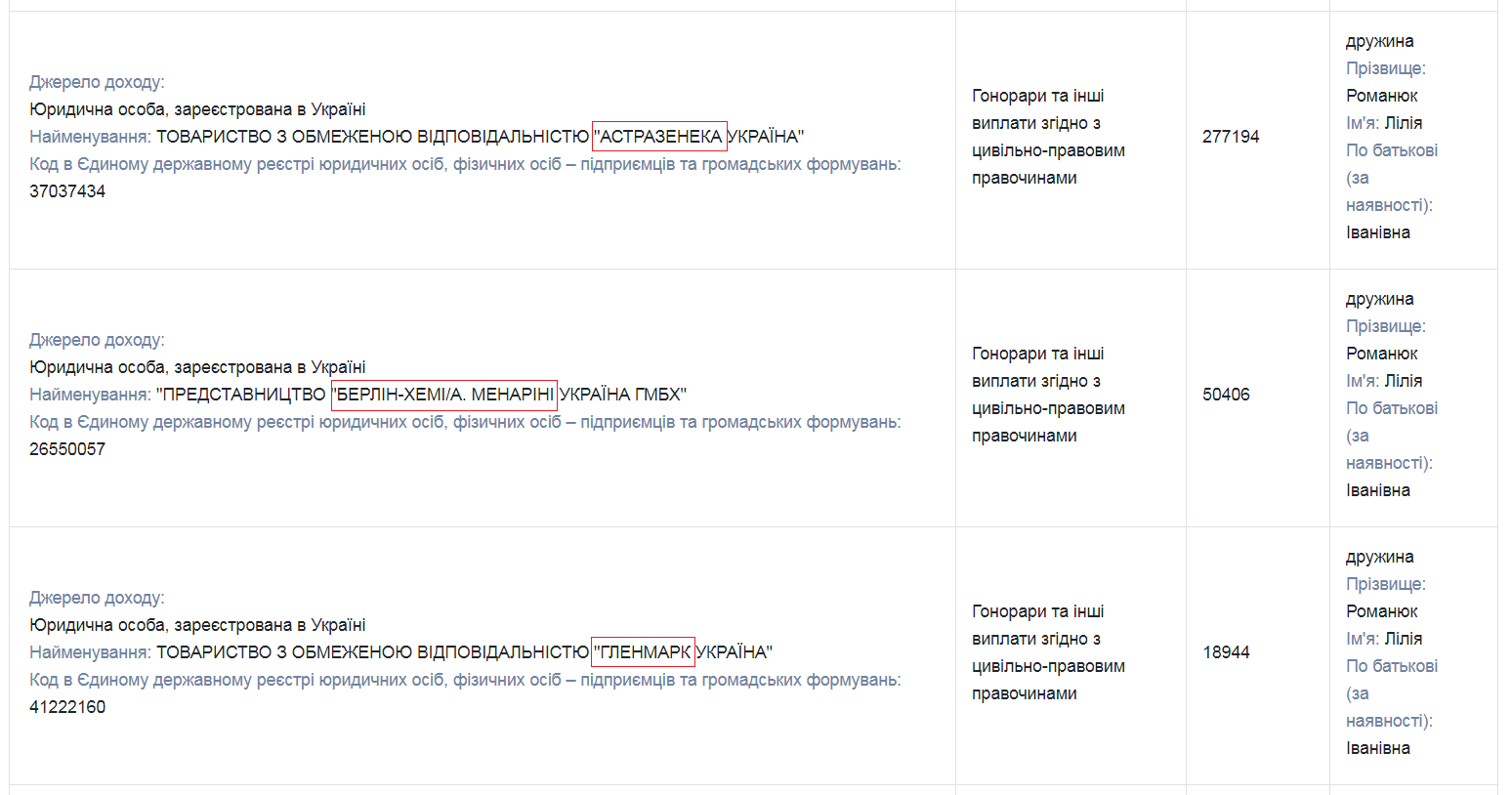Click the surname "Романюк" beside amount 50406
The image size is (1512, 795).
click(1381, 354)
